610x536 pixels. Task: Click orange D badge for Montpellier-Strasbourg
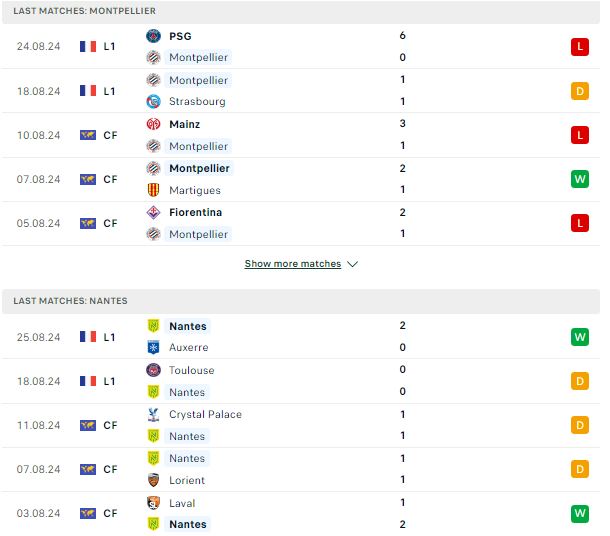(x=580, y=91)
